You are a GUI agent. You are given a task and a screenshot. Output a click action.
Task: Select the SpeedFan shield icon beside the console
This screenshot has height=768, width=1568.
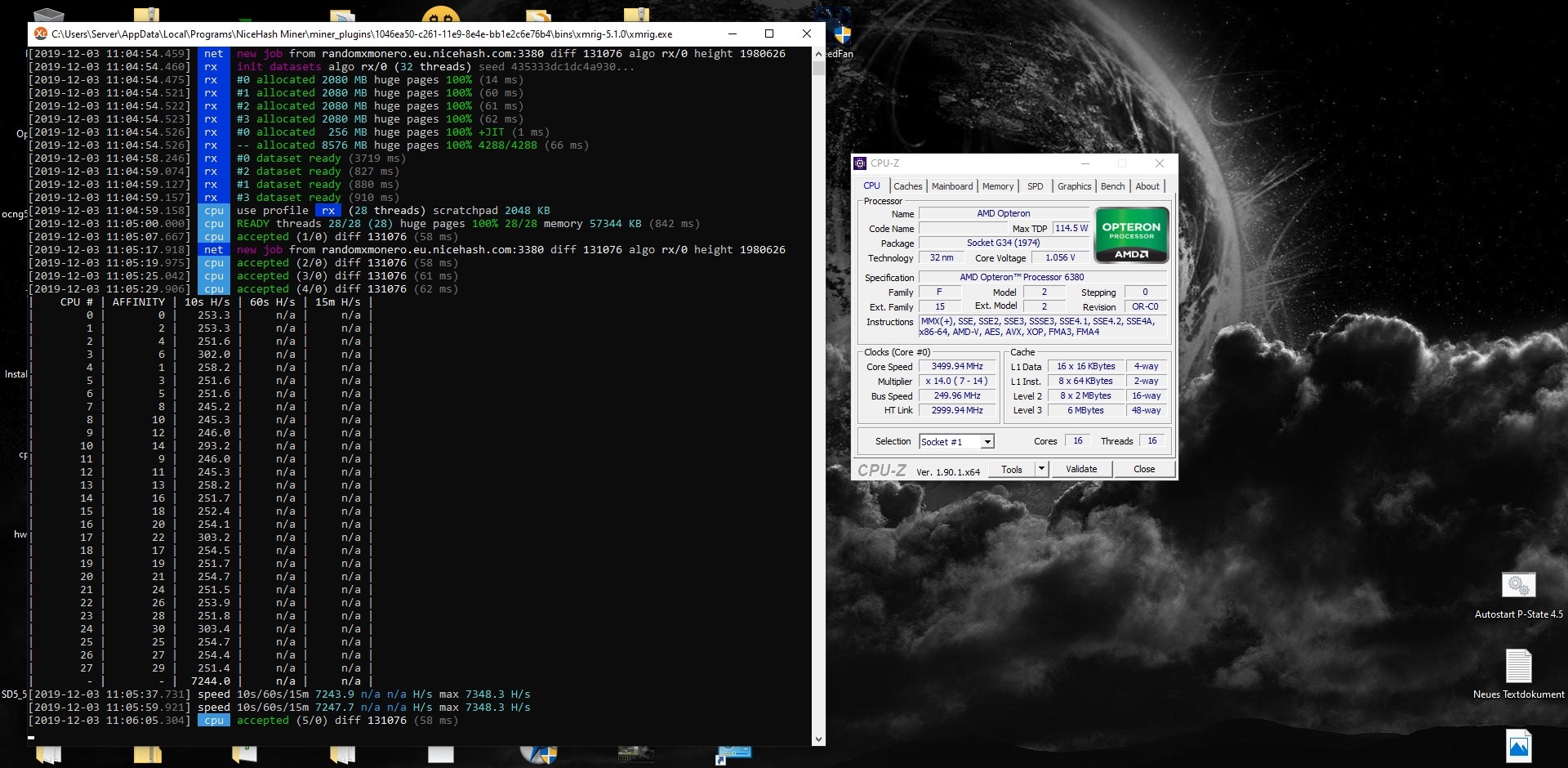(x=842, y=35)
